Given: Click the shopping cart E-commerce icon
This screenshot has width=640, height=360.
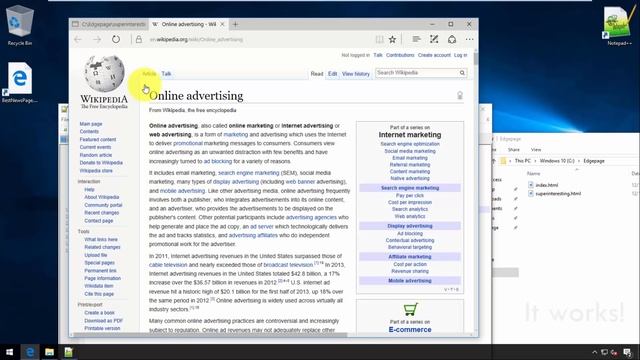Looking at the screenshot, I should [x=410, y=309].
